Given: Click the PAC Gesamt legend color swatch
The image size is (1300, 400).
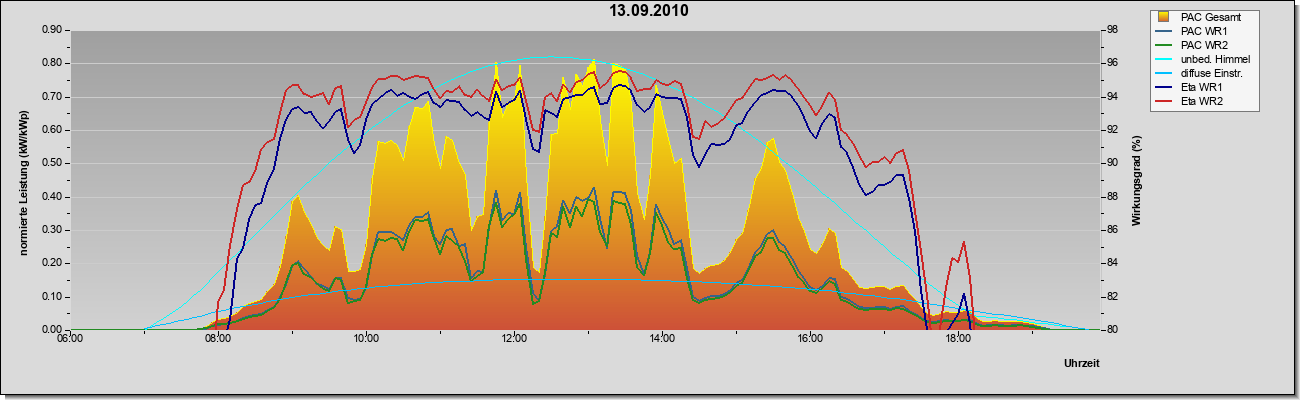Looking at the screenshot, I should click(x=1164, y=17).
